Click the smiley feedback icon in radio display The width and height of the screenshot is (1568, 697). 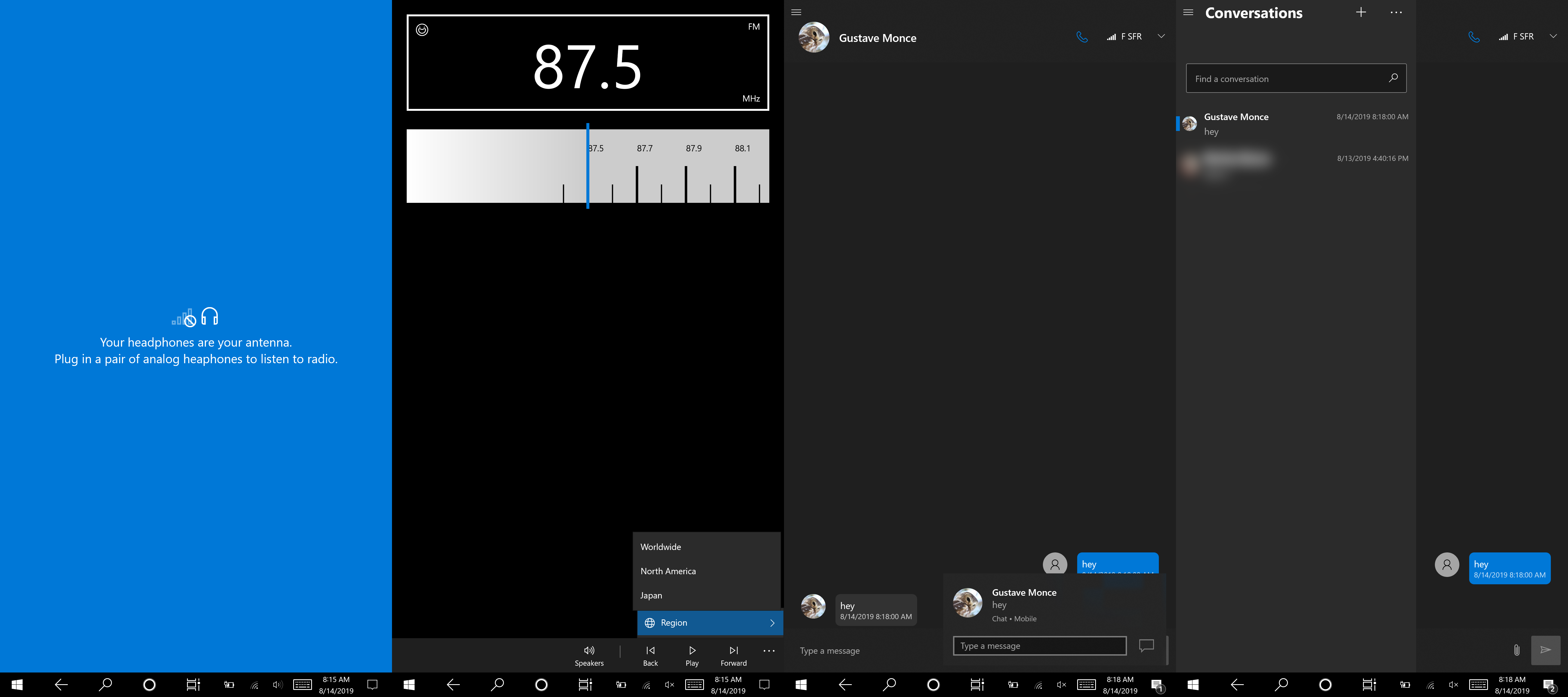(x=422, y=30)
